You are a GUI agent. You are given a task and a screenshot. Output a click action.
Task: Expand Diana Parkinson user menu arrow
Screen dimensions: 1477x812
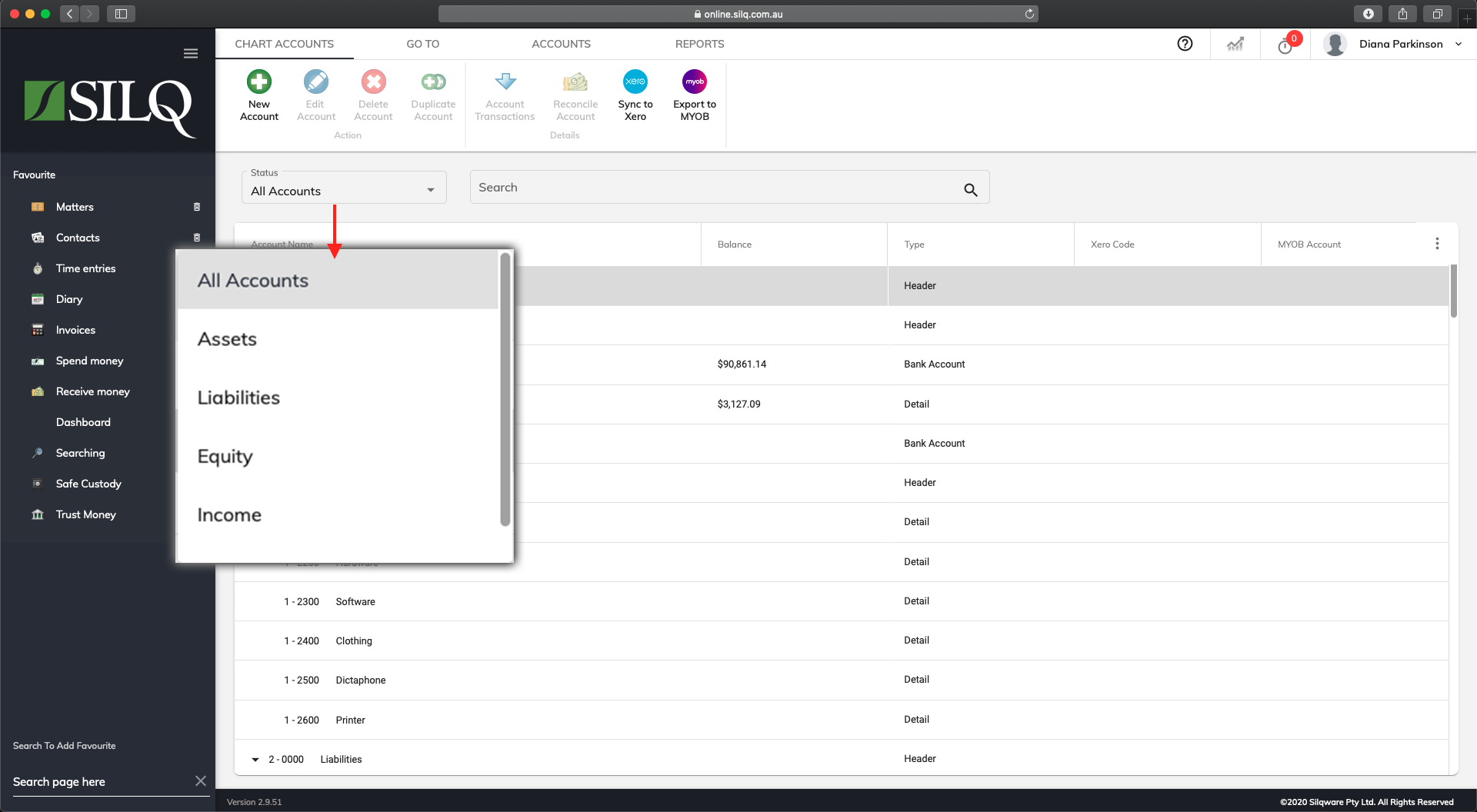coord(1459,45)
